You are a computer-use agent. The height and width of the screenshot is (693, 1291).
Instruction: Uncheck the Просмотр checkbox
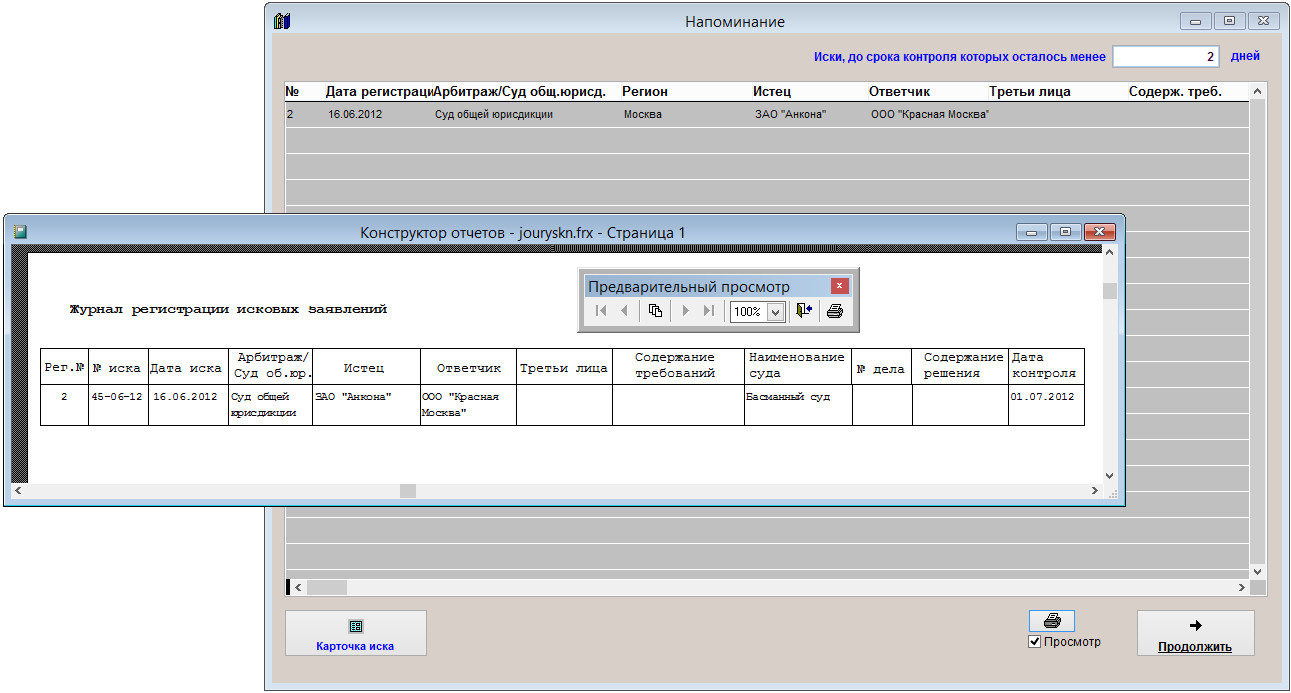point(1035,642)
